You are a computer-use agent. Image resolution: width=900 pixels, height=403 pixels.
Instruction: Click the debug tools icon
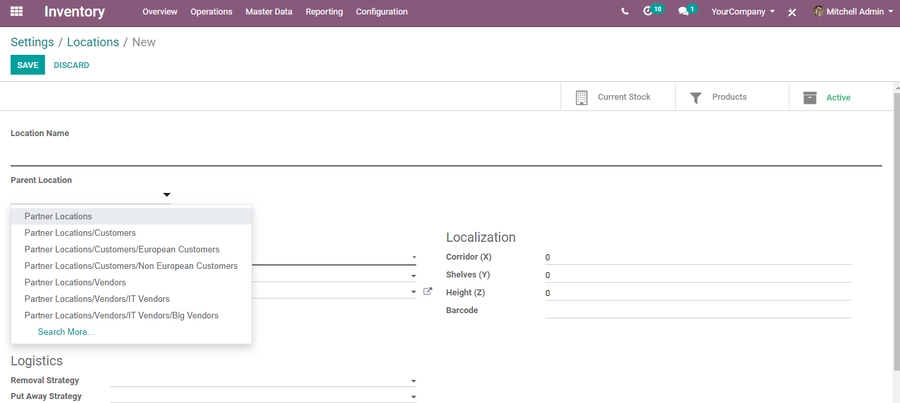coord(792,12)
